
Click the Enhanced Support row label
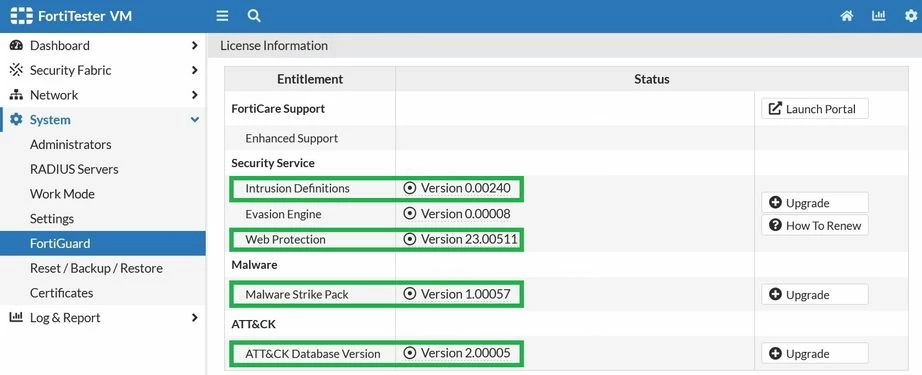pos(292,138)
